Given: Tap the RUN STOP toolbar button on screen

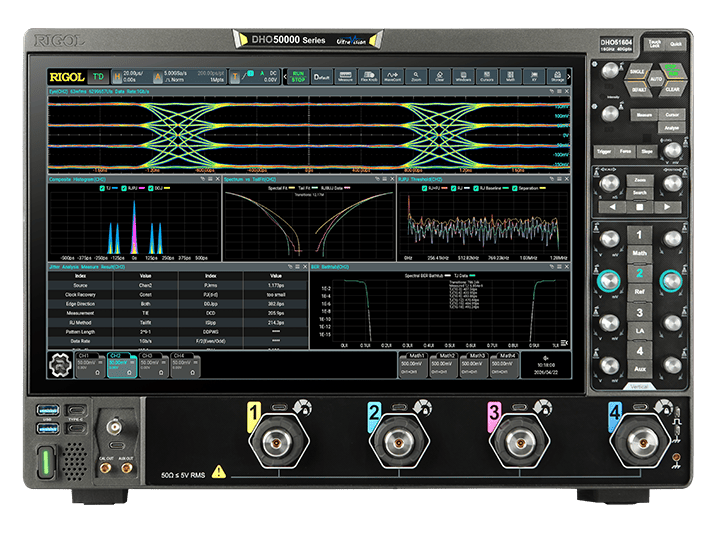Looking at the screenshot, I should coord(298,76).
